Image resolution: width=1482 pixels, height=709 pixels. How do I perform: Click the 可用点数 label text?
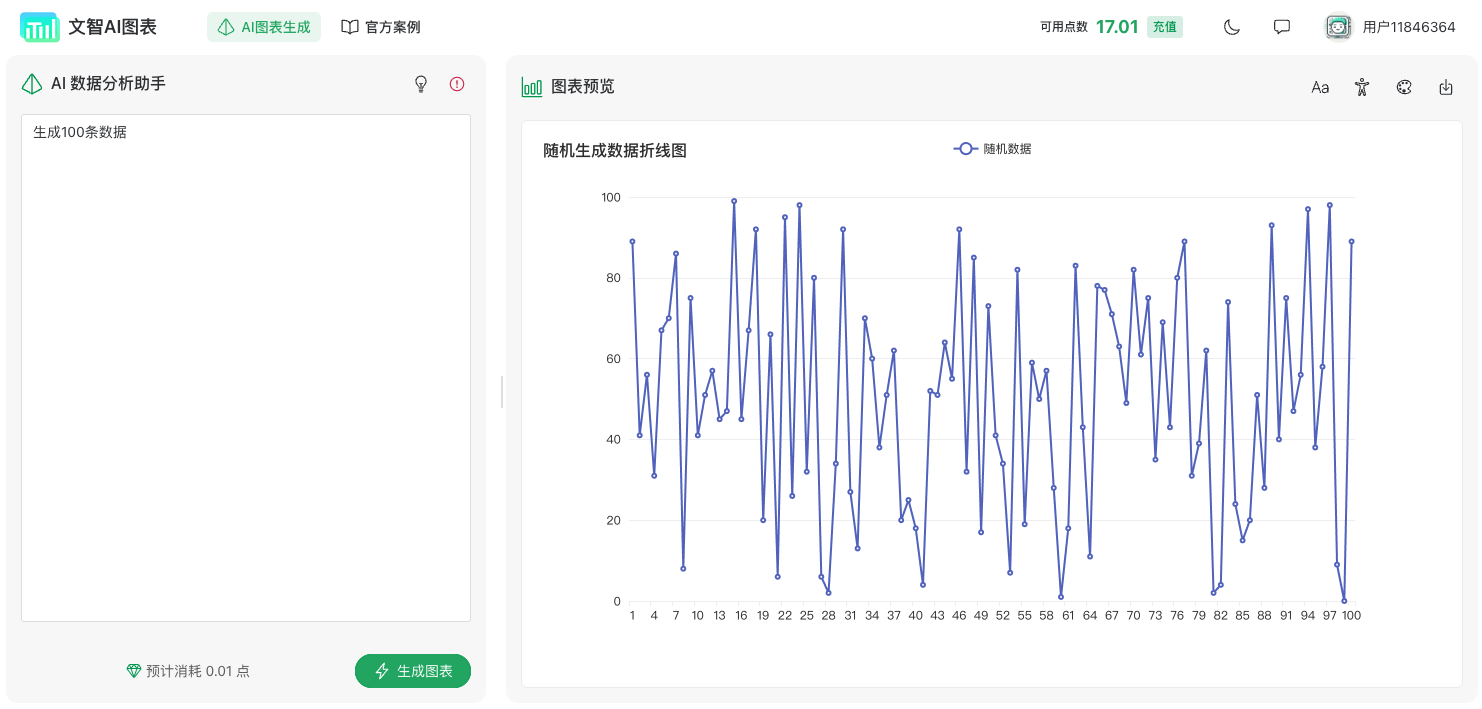[1064, 27]
